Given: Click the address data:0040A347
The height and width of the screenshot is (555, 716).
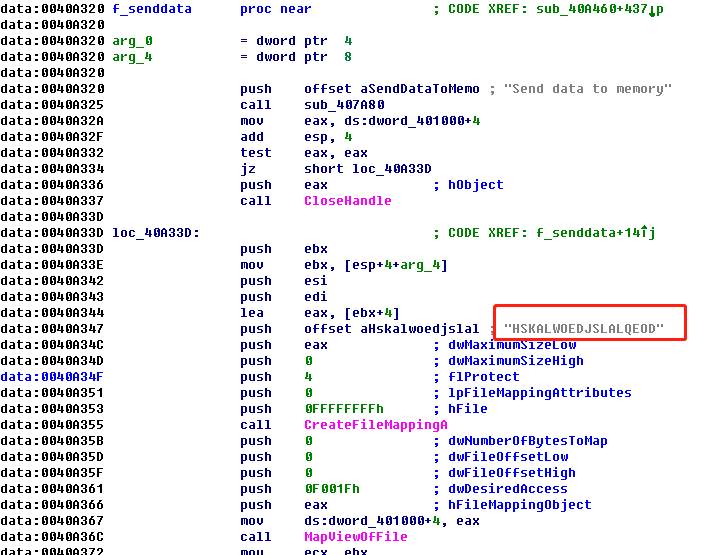Looking at the screenshot, I should (52, 329).
